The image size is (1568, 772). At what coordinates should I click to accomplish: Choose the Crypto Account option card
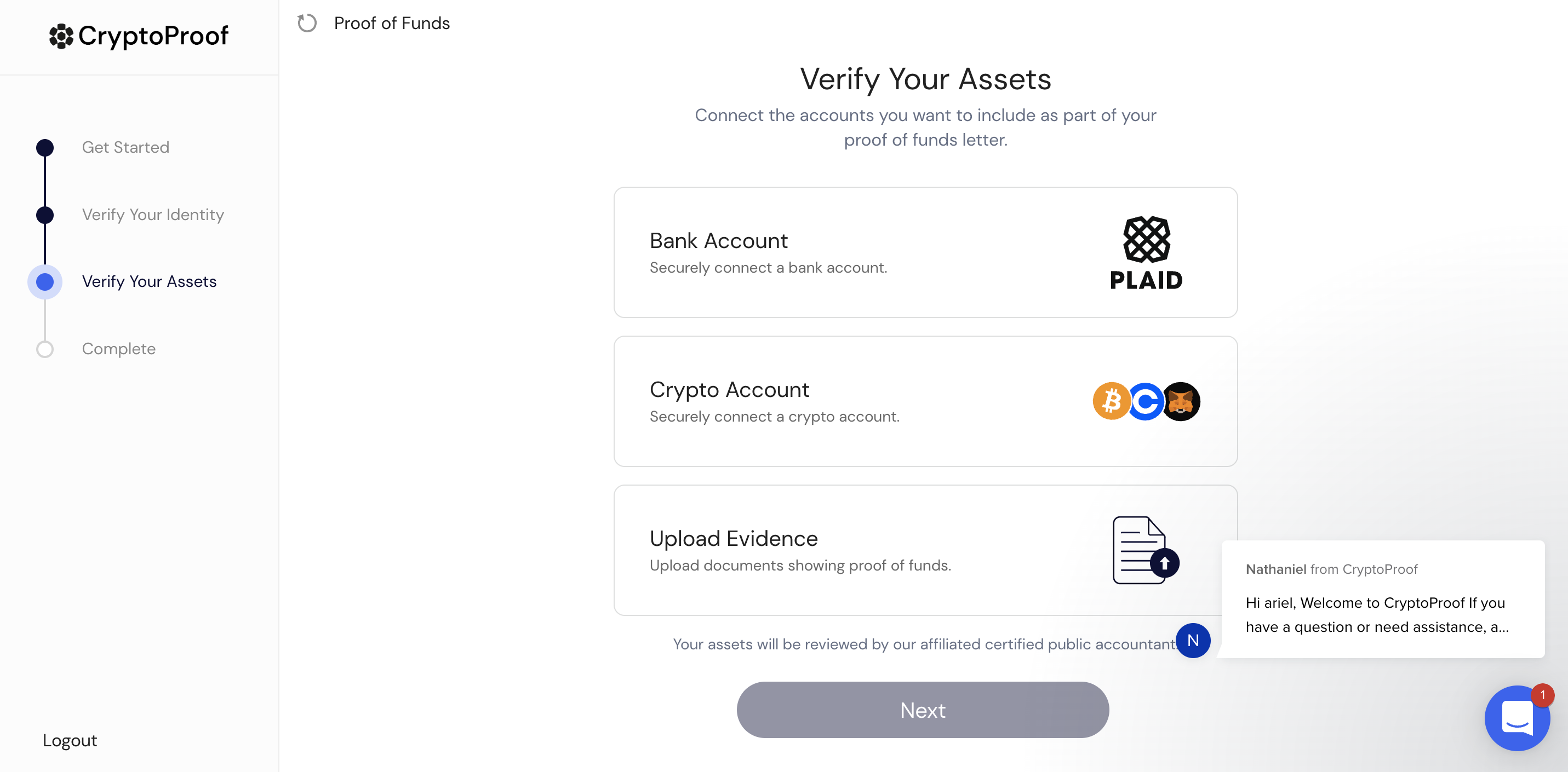[x=852, y=401]
